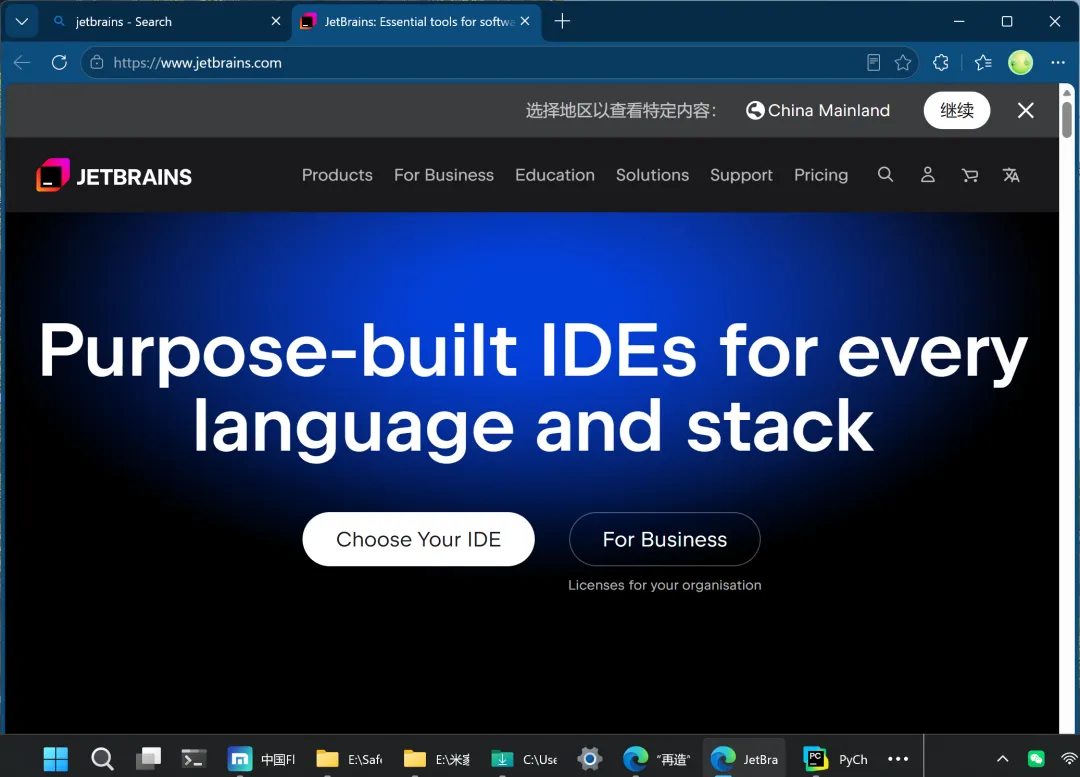Switch to the jetbrains - Search tab
This screenshot has width=1080, height=777.
pos(165,21)
